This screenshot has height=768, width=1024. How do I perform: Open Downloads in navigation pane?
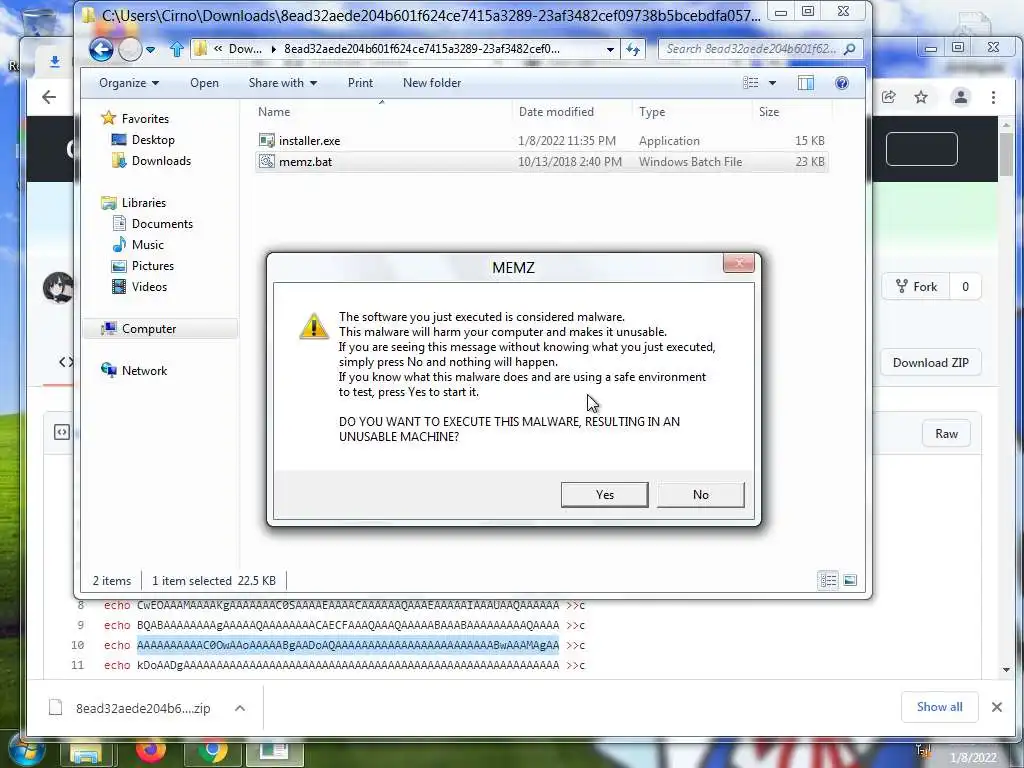(161, 161)
